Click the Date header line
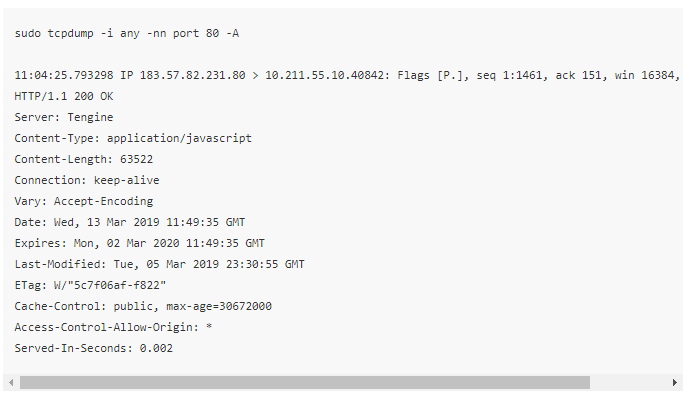 (130, 222)
